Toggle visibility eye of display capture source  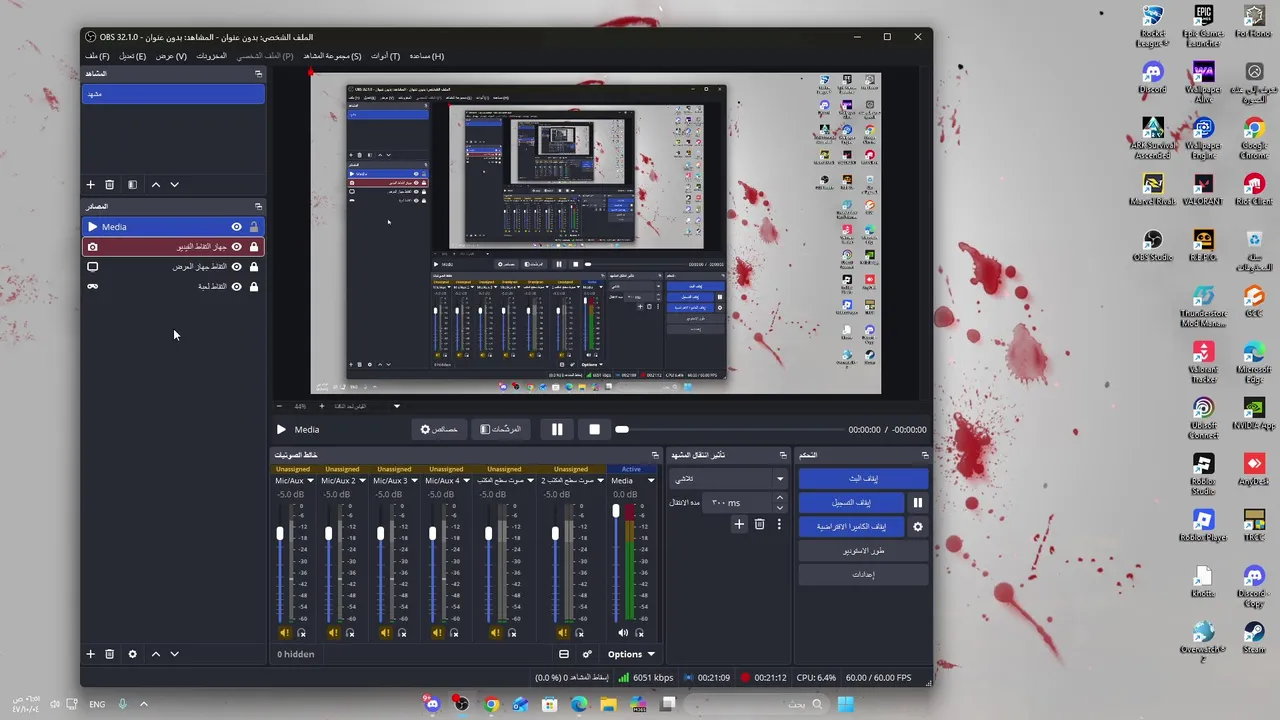[236, 267]
